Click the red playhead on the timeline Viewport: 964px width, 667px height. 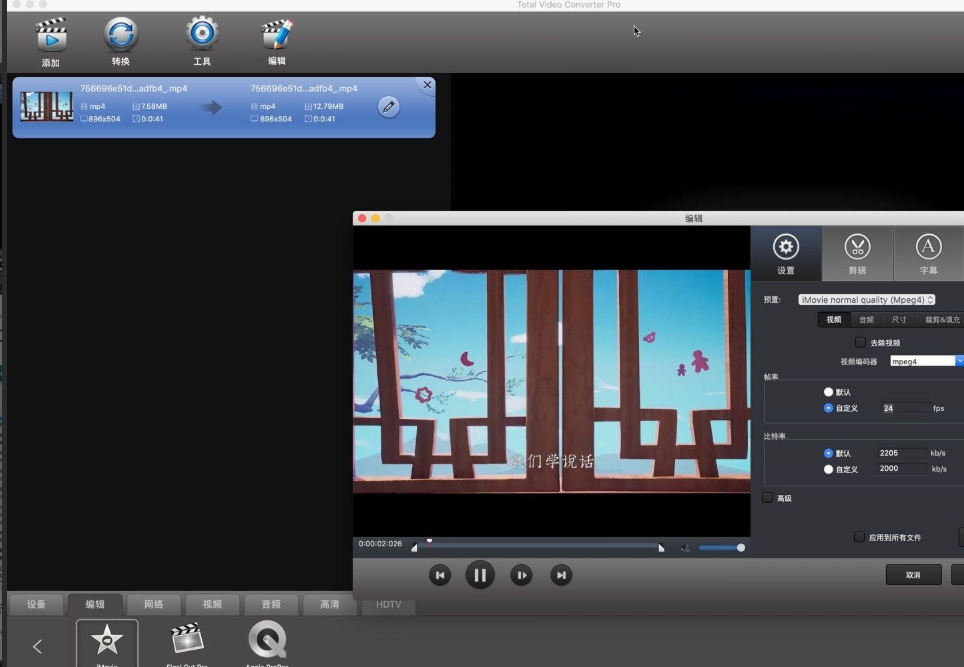click(429, 542)
